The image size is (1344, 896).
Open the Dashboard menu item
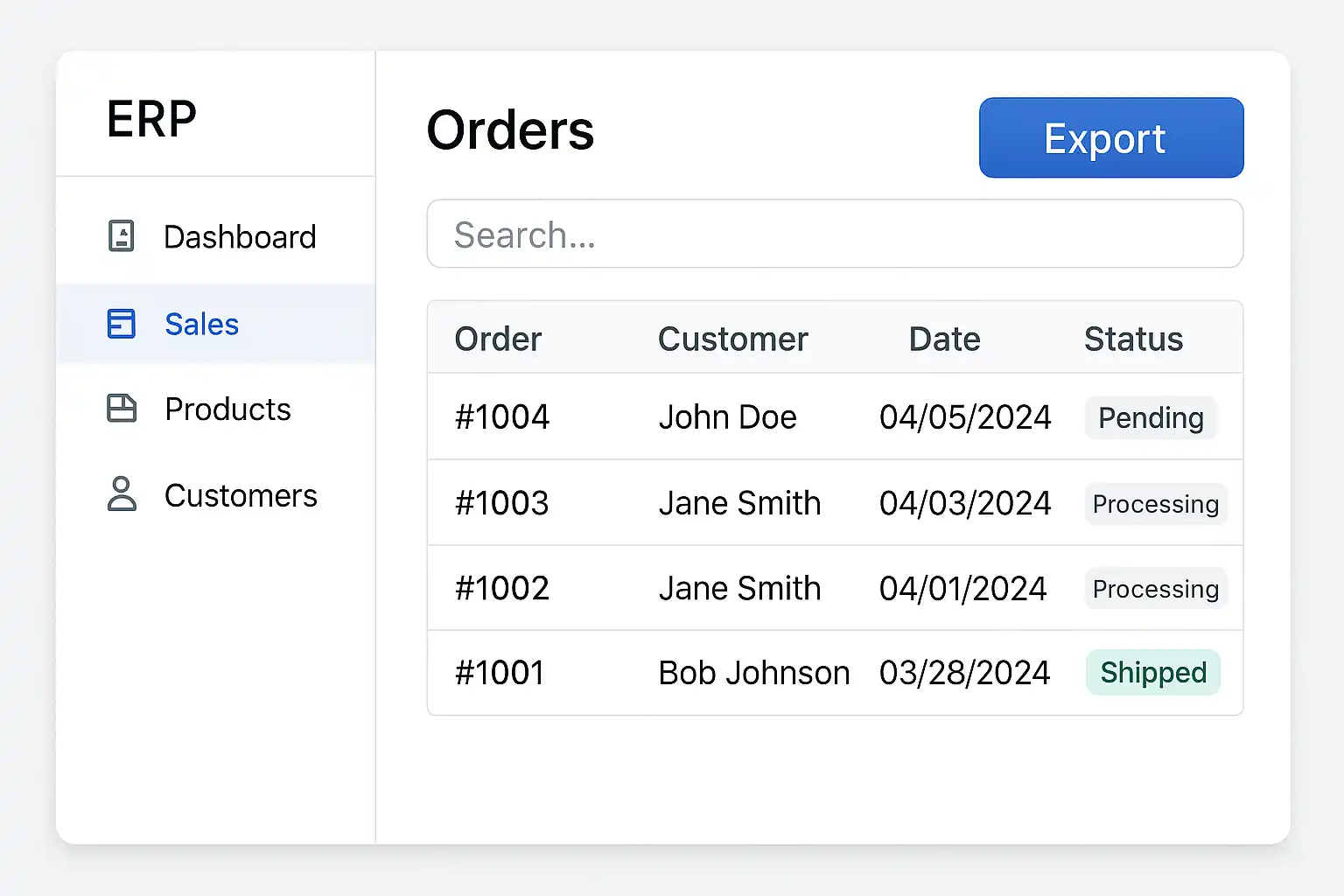point(240,237)
